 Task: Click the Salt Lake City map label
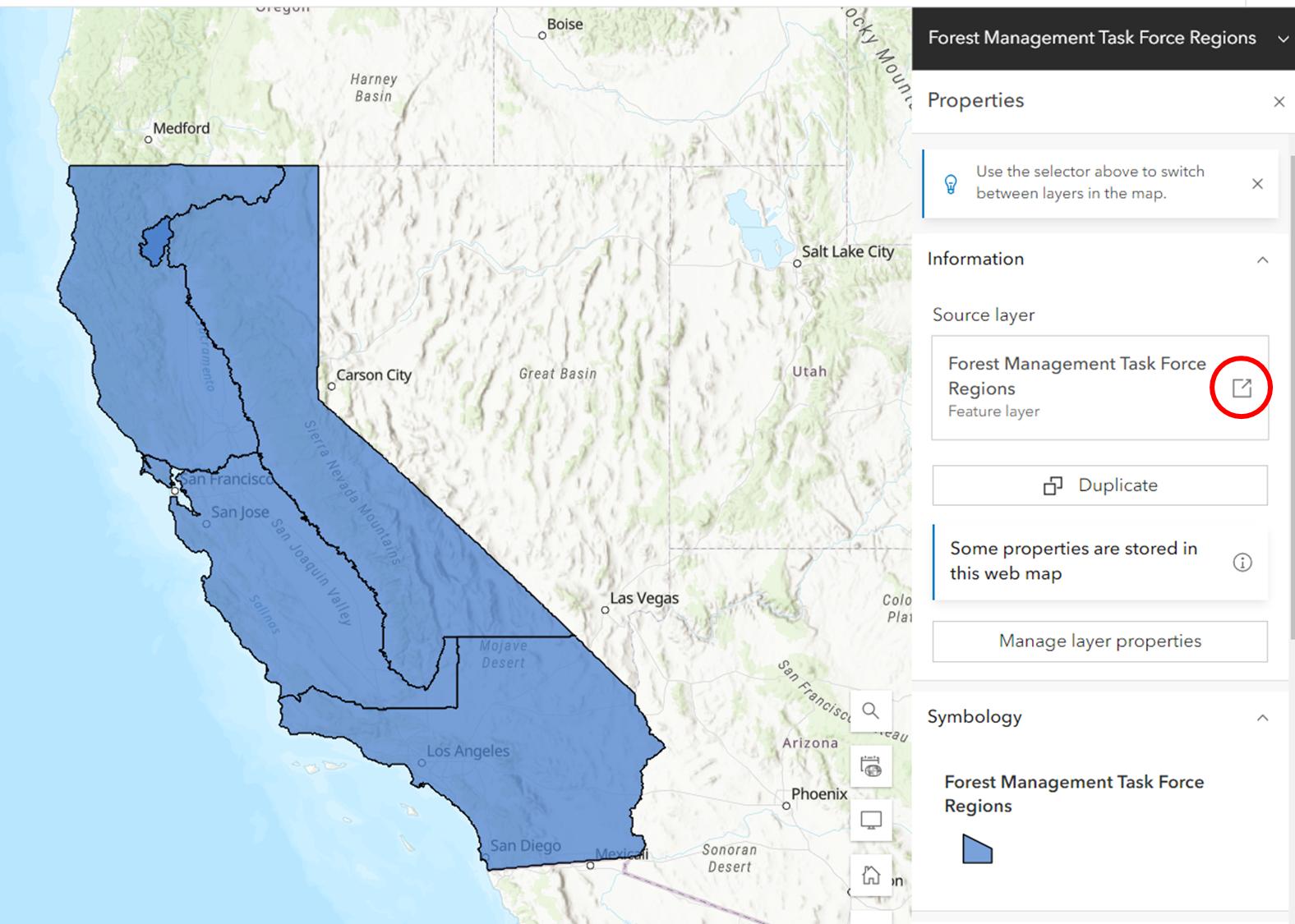(x=847, y=251)
